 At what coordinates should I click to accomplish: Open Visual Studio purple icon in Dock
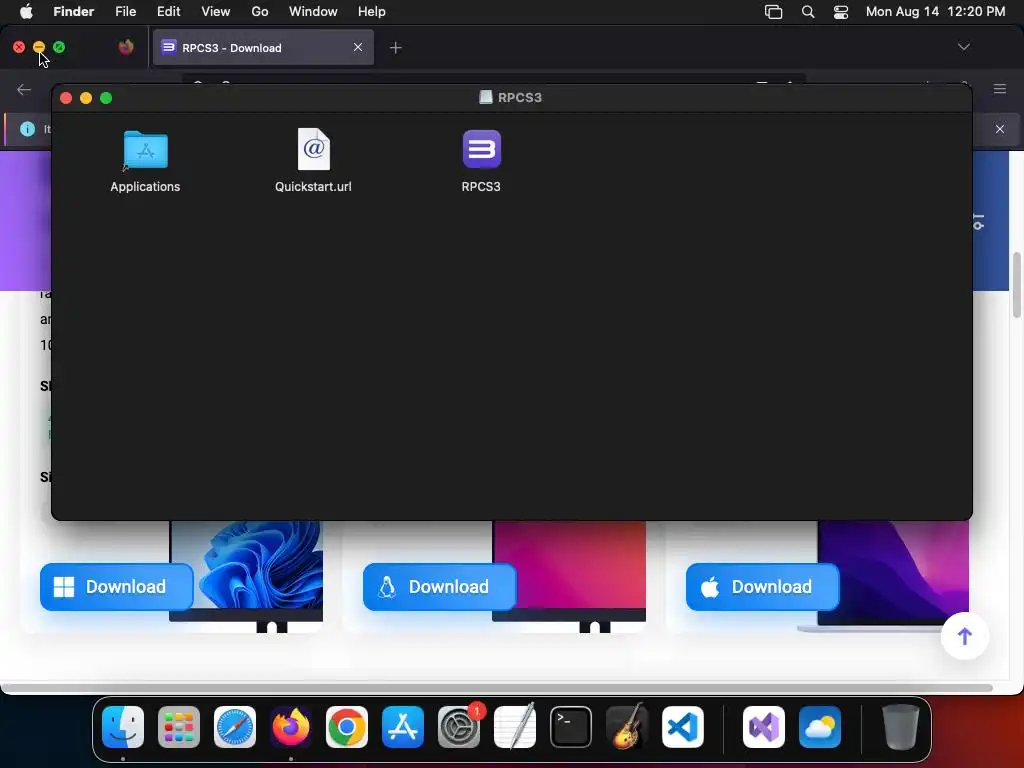(764, 727)
